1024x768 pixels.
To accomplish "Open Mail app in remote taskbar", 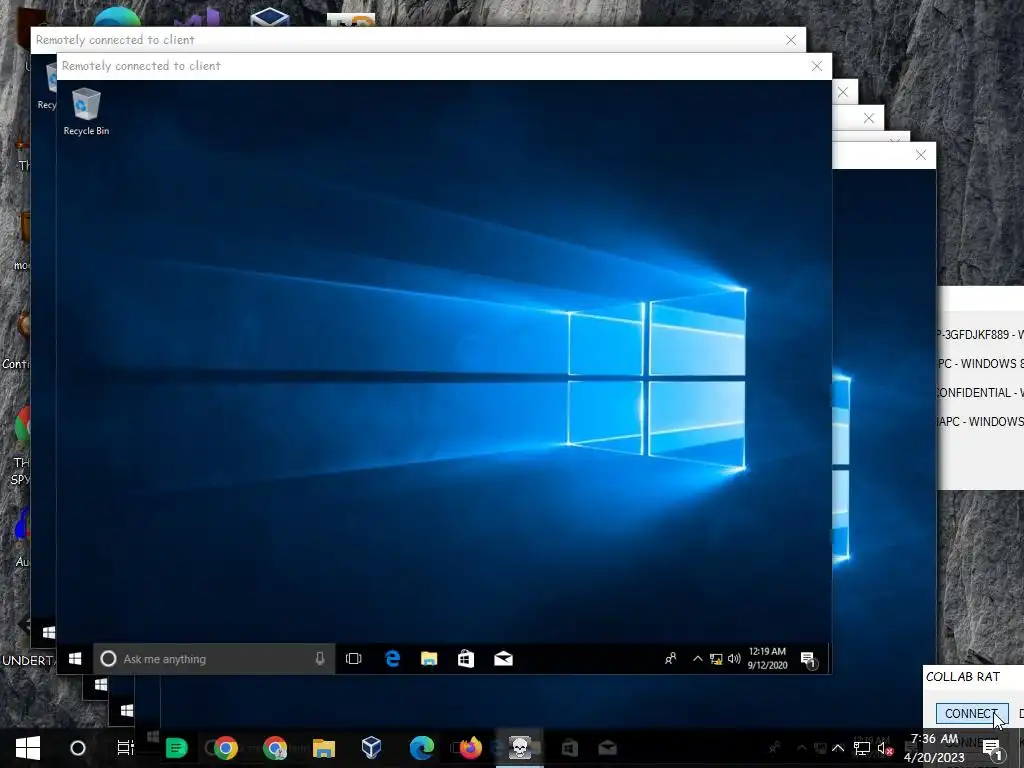I will 503,659.
